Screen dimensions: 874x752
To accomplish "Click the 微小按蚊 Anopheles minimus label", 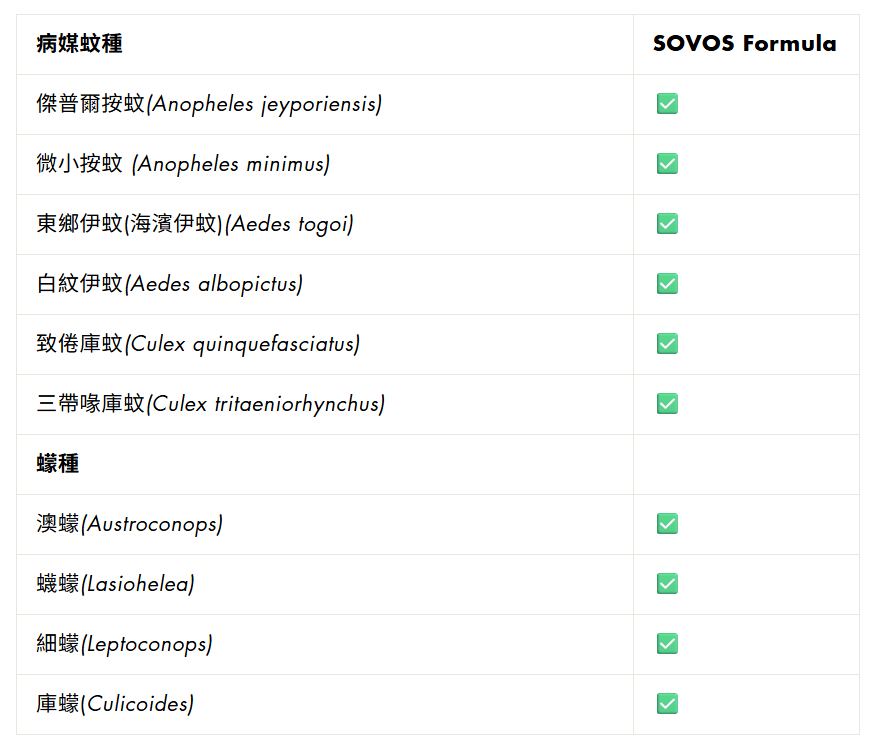I will 183,164.
